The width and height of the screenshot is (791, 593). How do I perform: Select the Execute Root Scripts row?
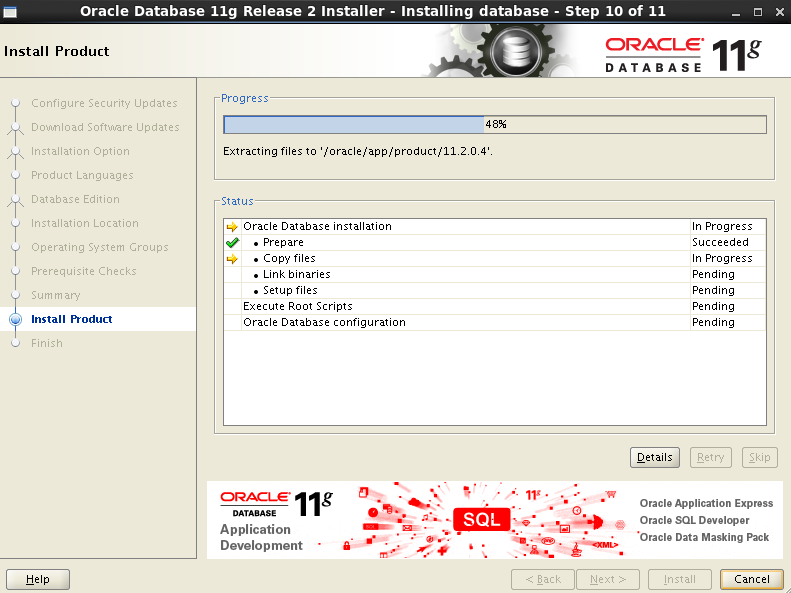(x=495, y=307)
